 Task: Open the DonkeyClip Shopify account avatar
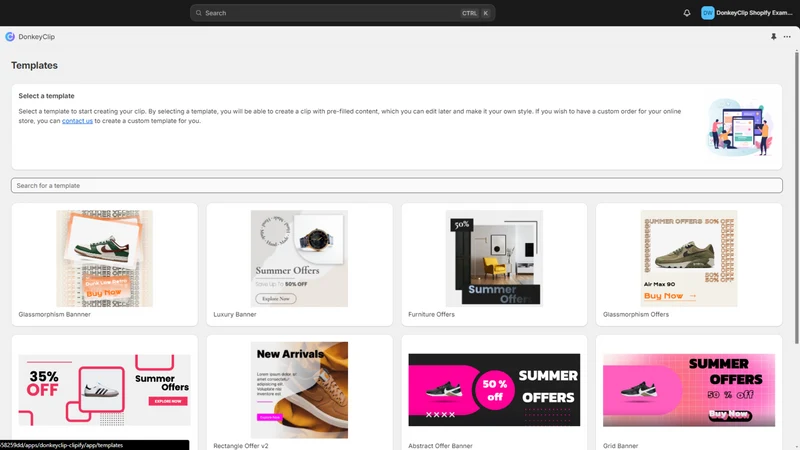(x=707, y=13)
